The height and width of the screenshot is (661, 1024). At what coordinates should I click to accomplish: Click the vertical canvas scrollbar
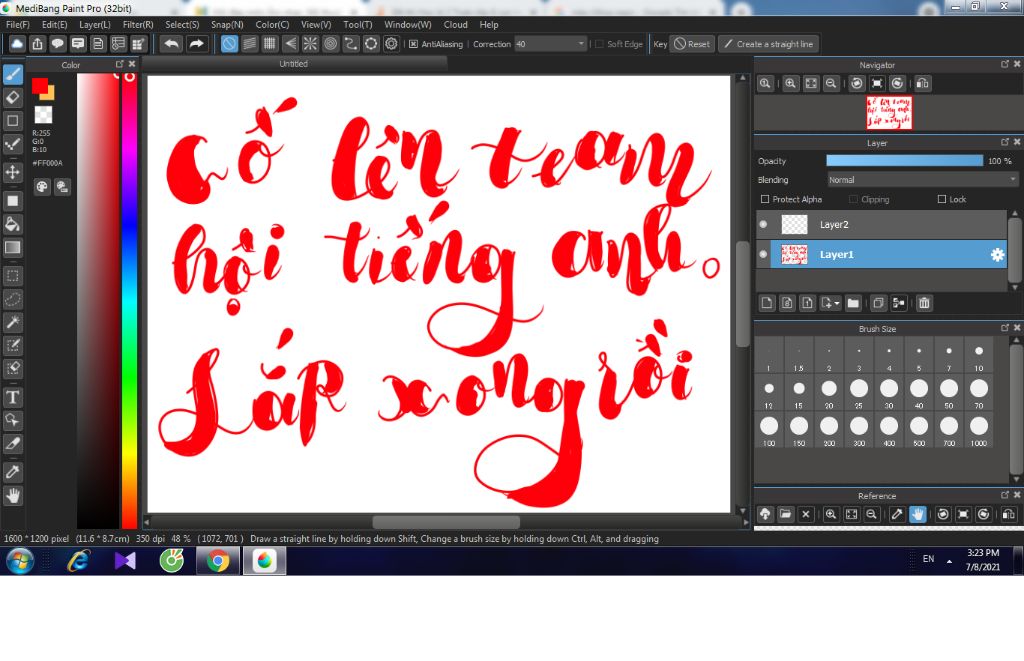point(742,294)
